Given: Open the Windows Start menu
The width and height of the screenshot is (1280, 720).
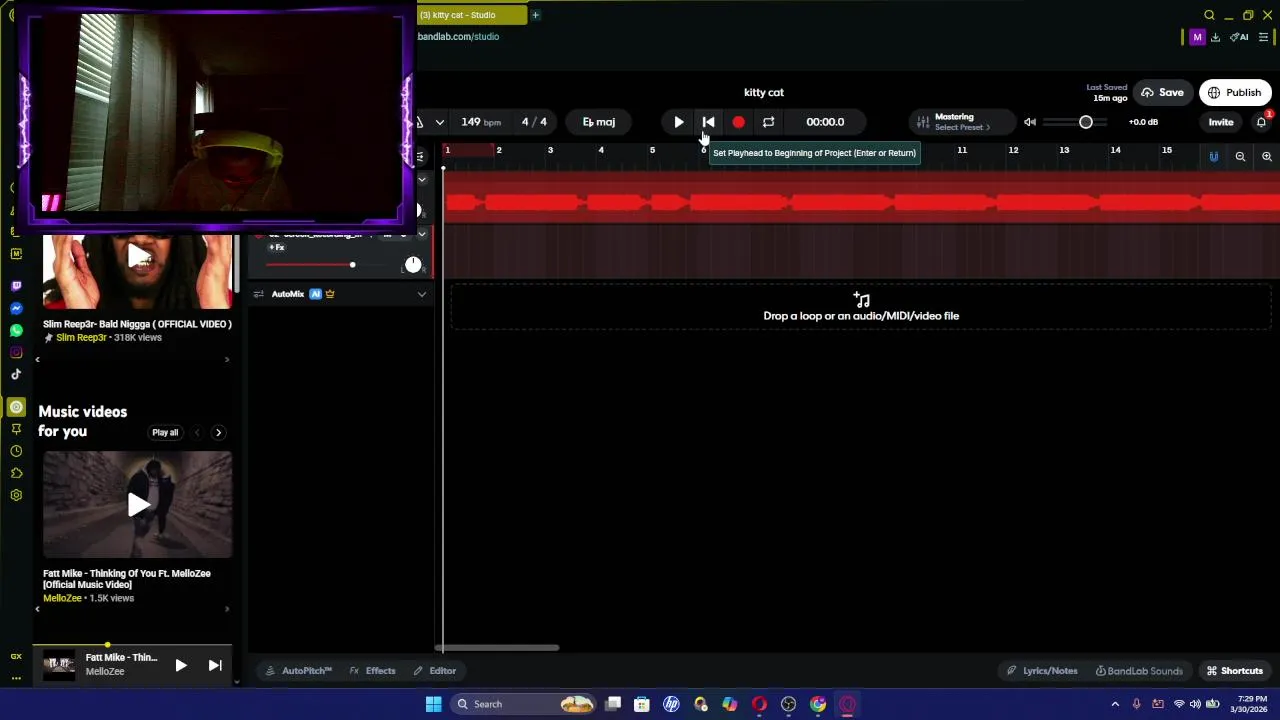Looking at the screenshot, I should (433, 704).
